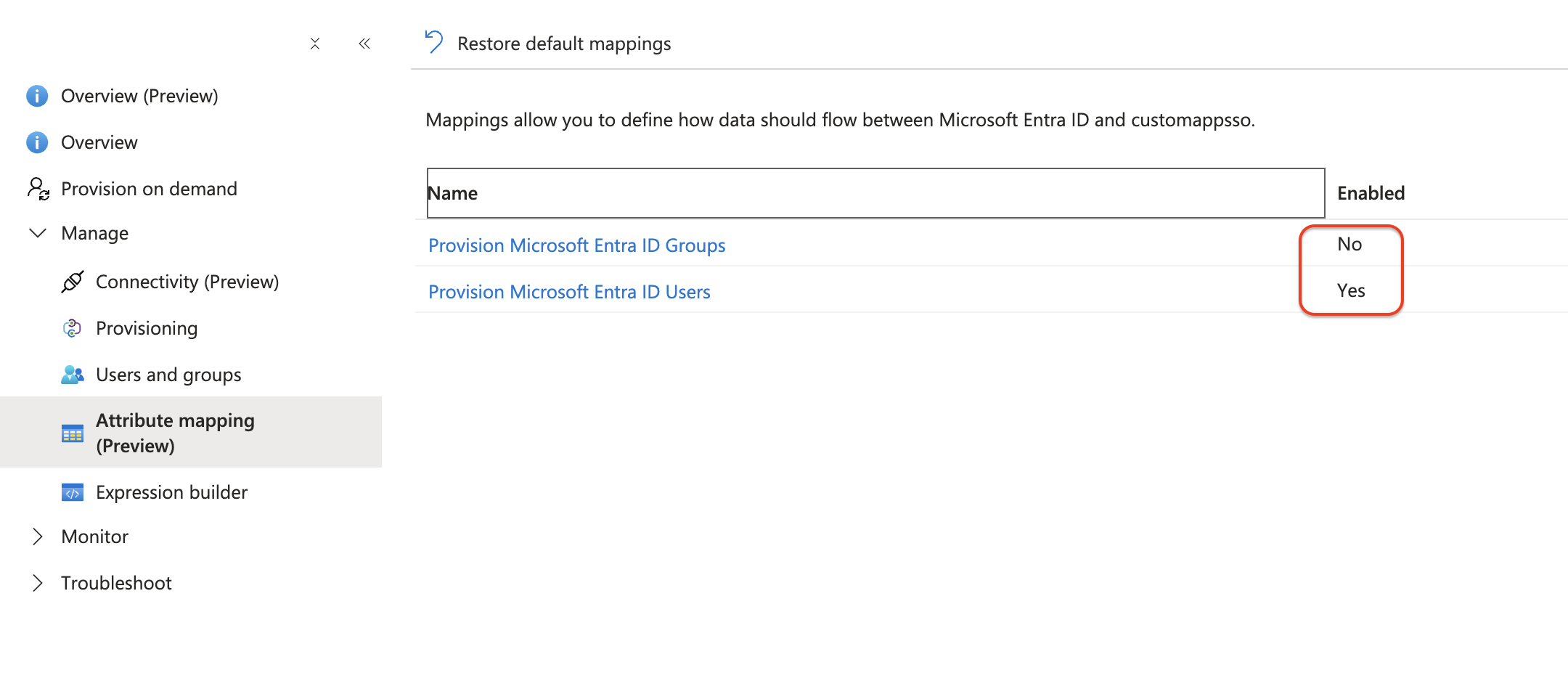Expand the Monitor section chevron
The width and height of the screenshot is (1568, 681).
click(x=38, y=537)
